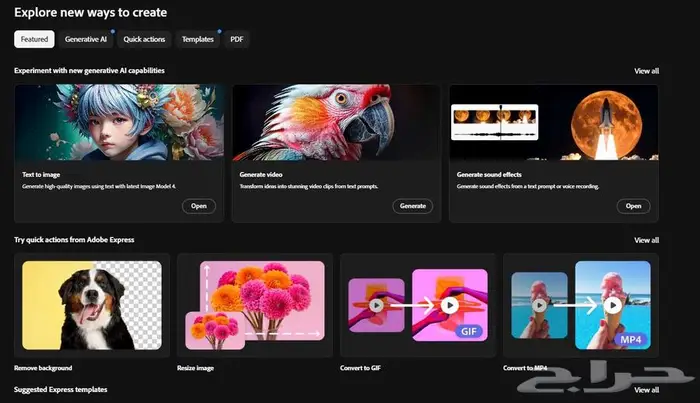Click the Generate sound effects title
The height and width of the screenshot is (403, 700).
click(x=489, y=175)
